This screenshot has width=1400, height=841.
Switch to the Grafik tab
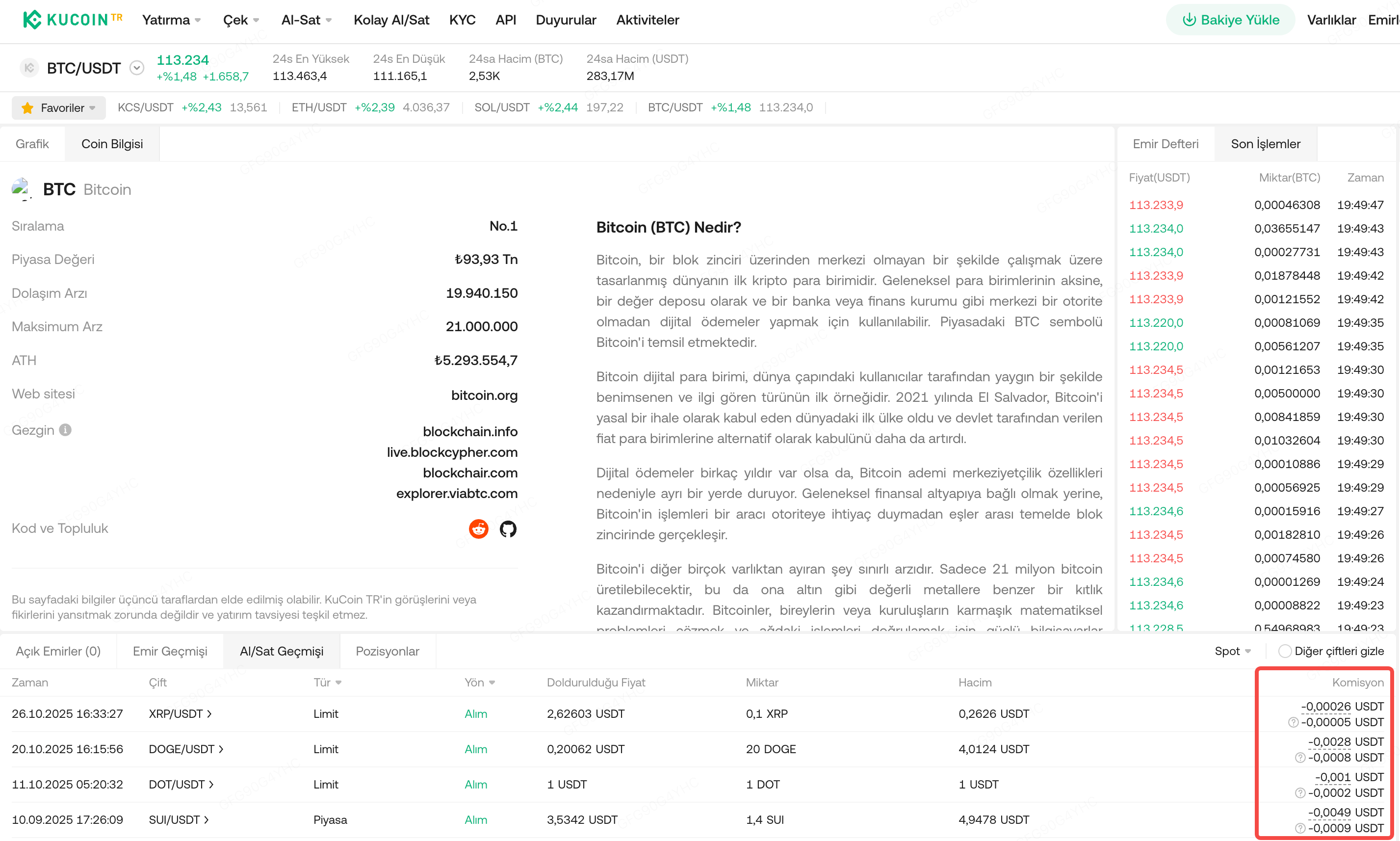click(x=32, y=144)
